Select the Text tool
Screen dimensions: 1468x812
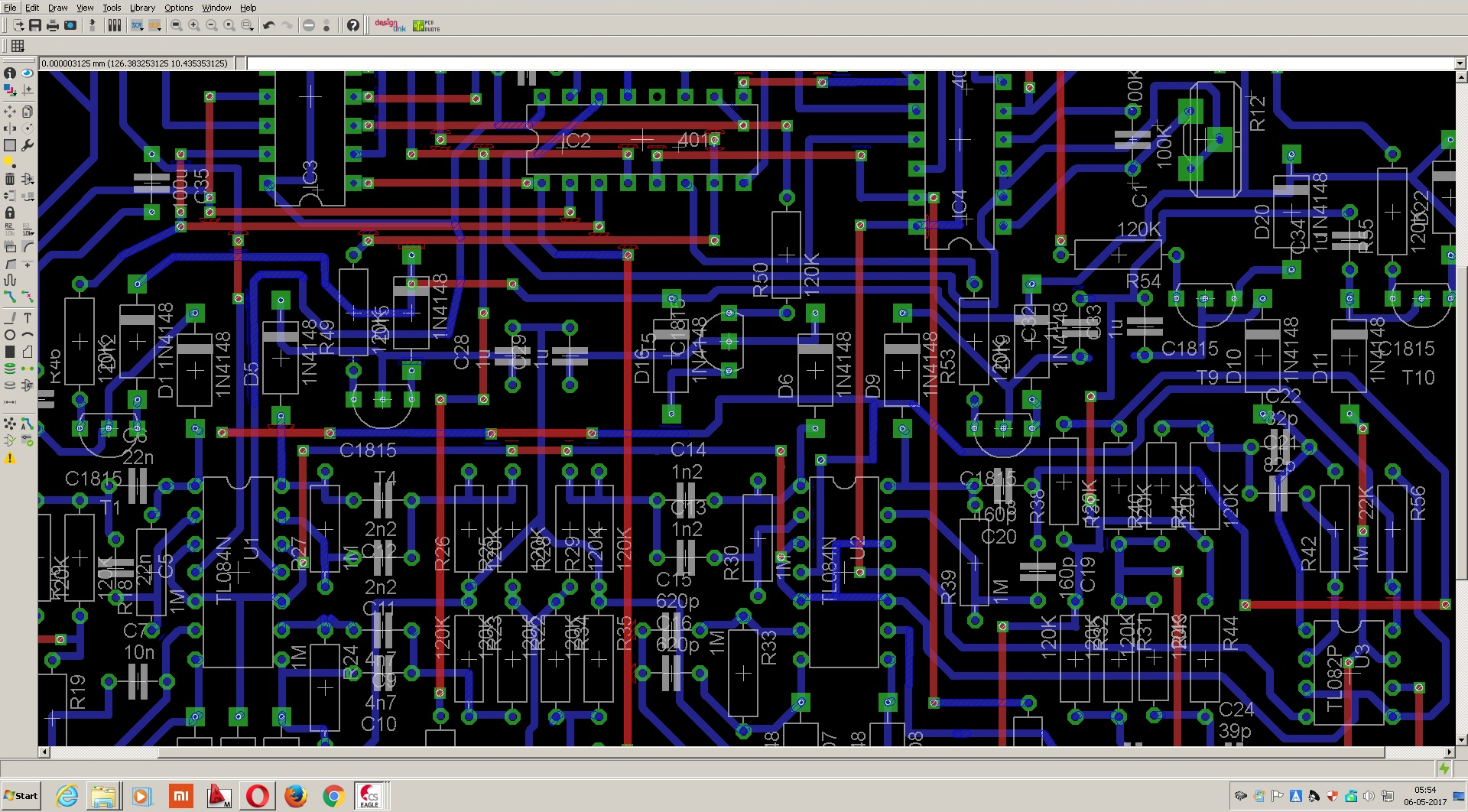tap(28, 318)
